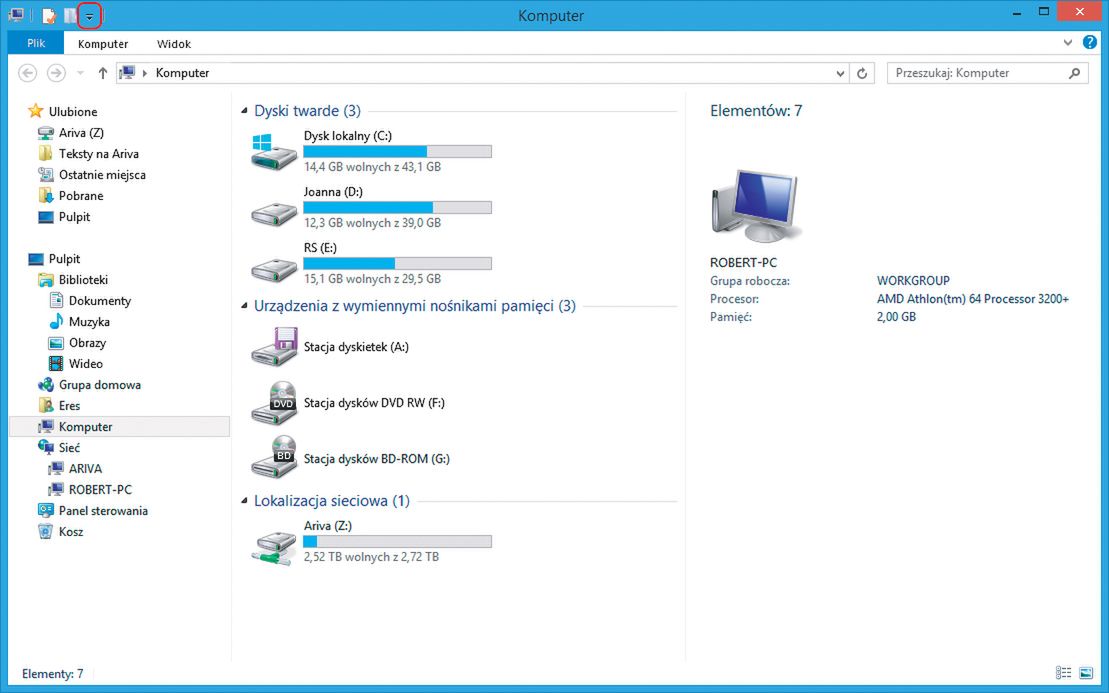Switch to the Komputer ribbon tab
The height and width of the screenshot is (693, 1109).
[103, 44]
